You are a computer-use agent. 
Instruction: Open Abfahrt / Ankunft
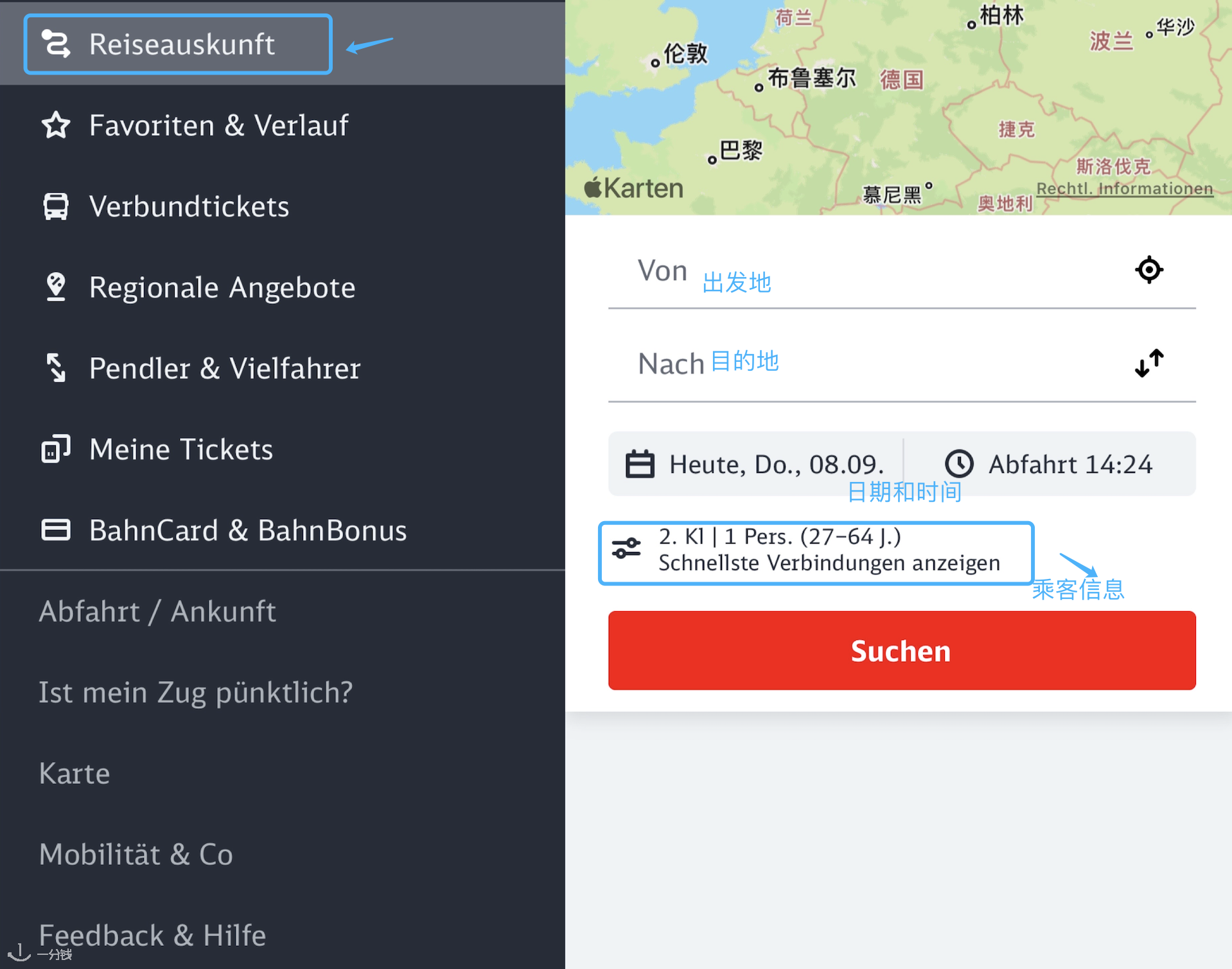(x=283, y=611)
